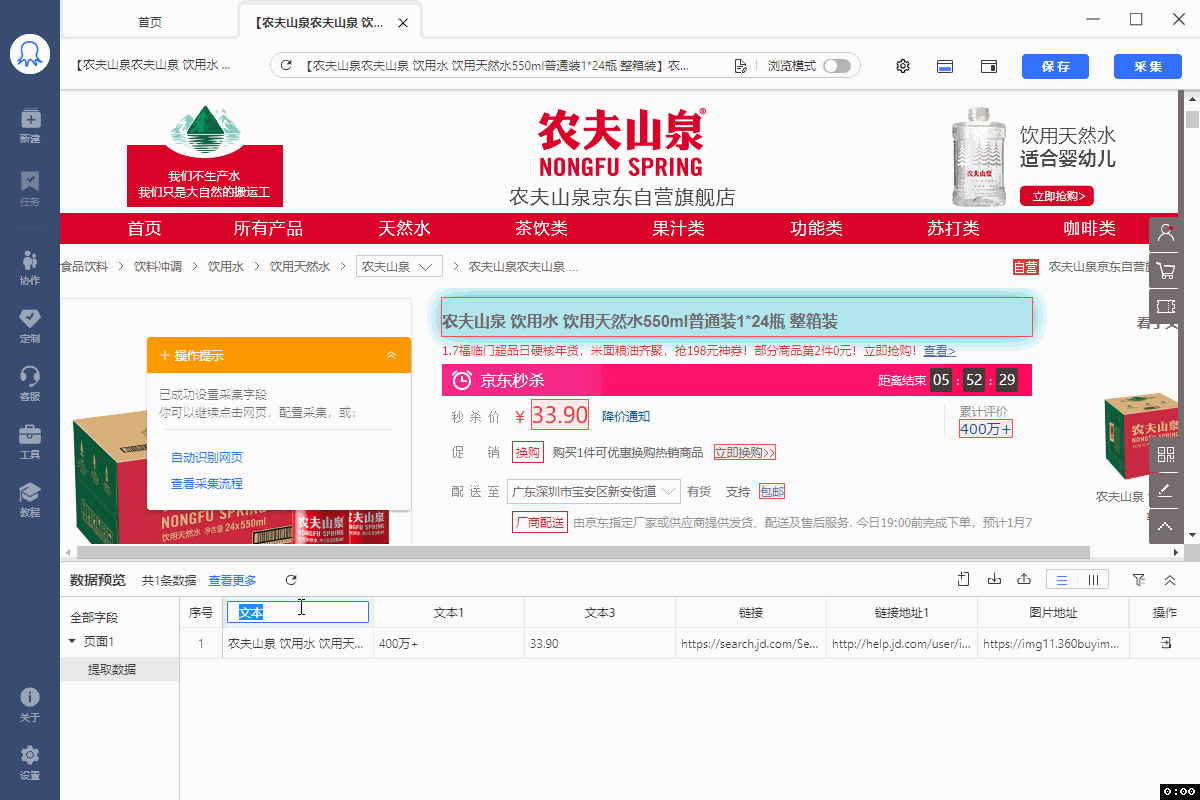The image size is (1200, 800).
Task: Click the floating sidebar back-to-top chevron
Action: 1166,526
